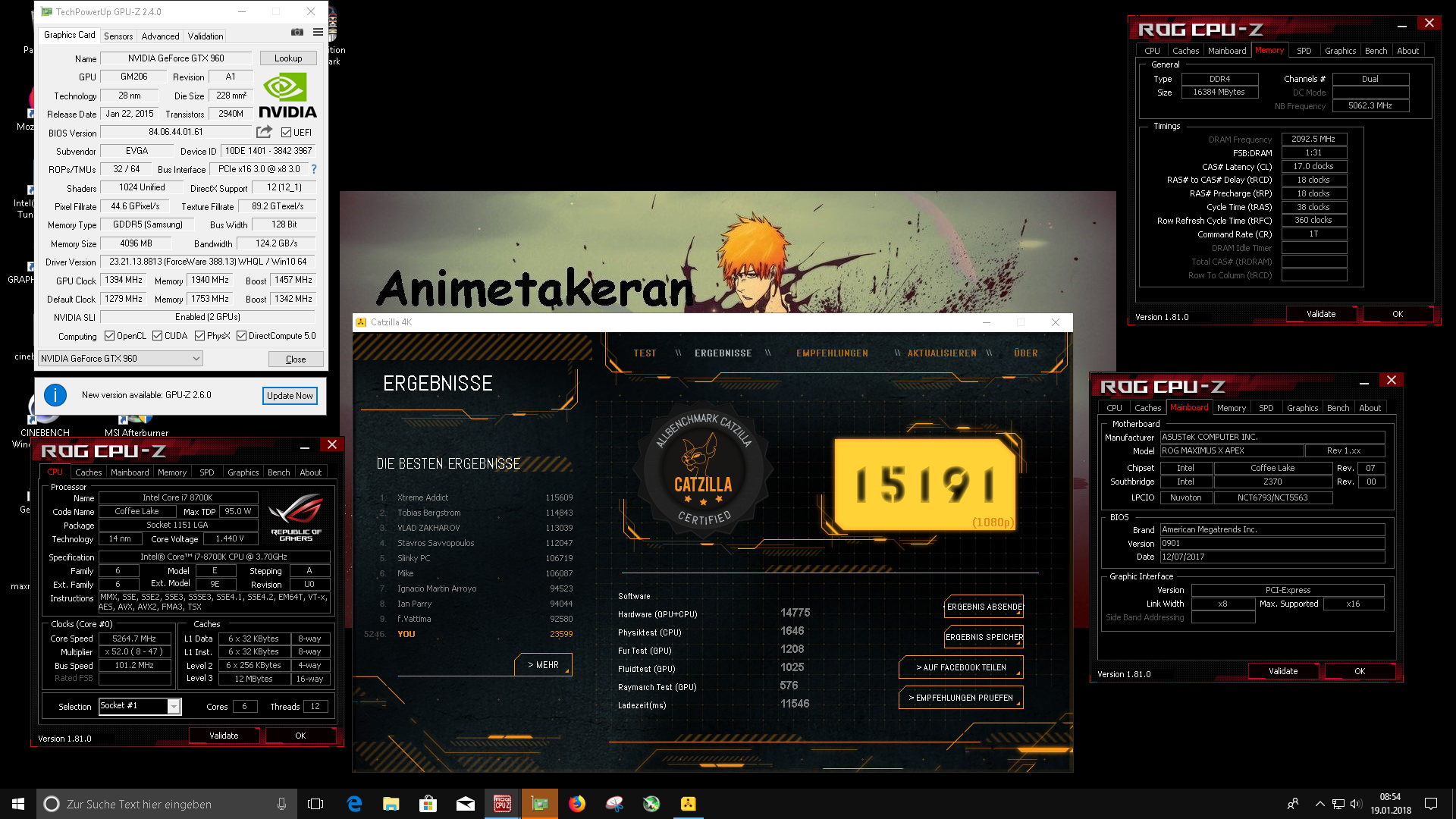Toggle the PhysX checkbox
Viewport: 1456px width, 819px height.
(x=199, y=336)
